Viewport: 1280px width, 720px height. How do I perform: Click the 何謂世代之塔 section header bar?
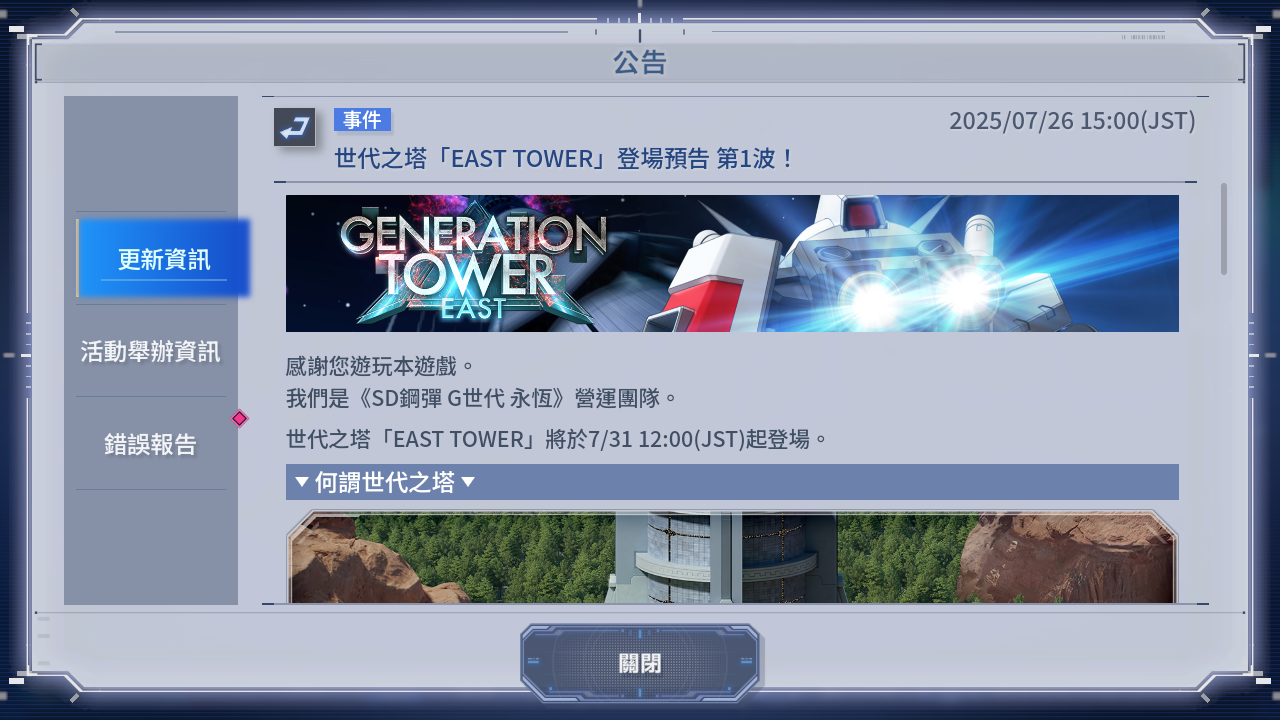732,482
